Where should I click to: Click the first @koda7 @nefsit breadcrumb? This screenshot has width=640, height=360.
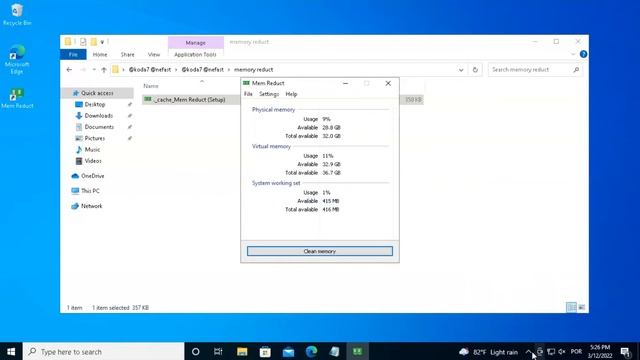click(150, 70)
